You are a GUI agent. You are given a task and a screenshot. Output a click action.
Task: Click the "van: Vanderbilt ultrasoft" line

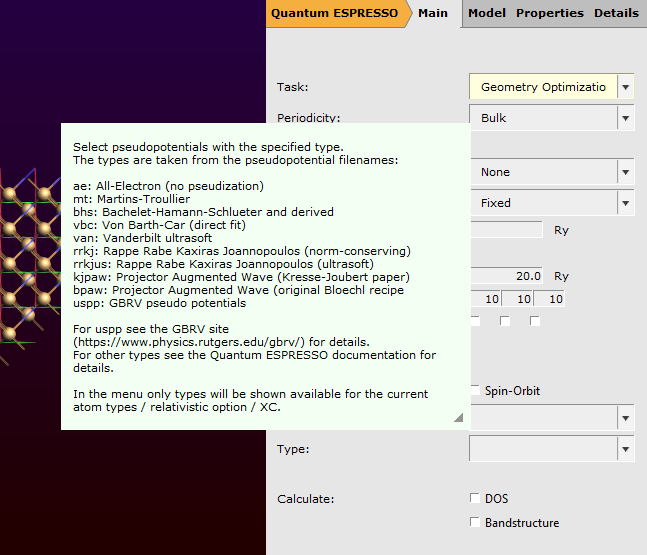(142, 238)
